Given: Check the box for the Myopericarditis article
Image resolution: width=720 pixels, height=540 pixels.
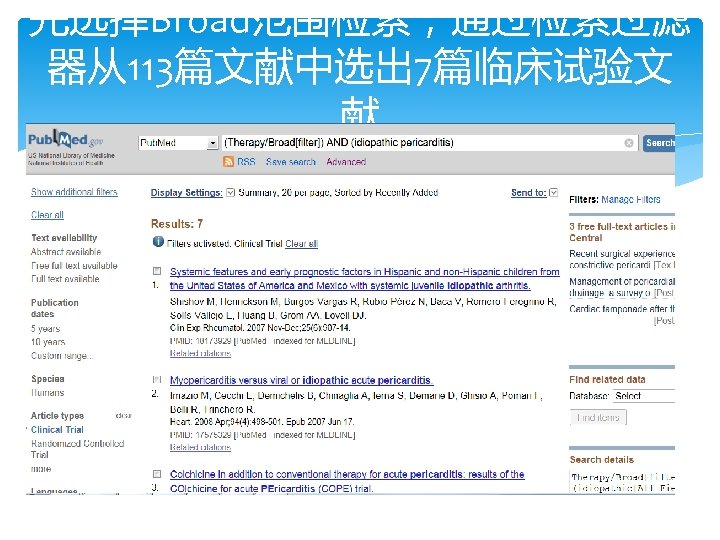Looking at the screenshot, I should coord(157,379).
